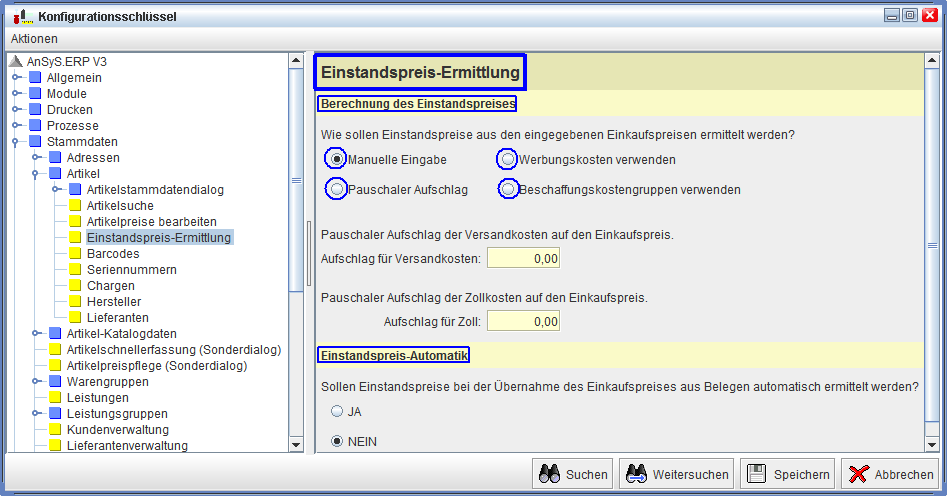Choose Werbungskosten verwenden radio button
This screenshot has width=947, height=496.
508,159
